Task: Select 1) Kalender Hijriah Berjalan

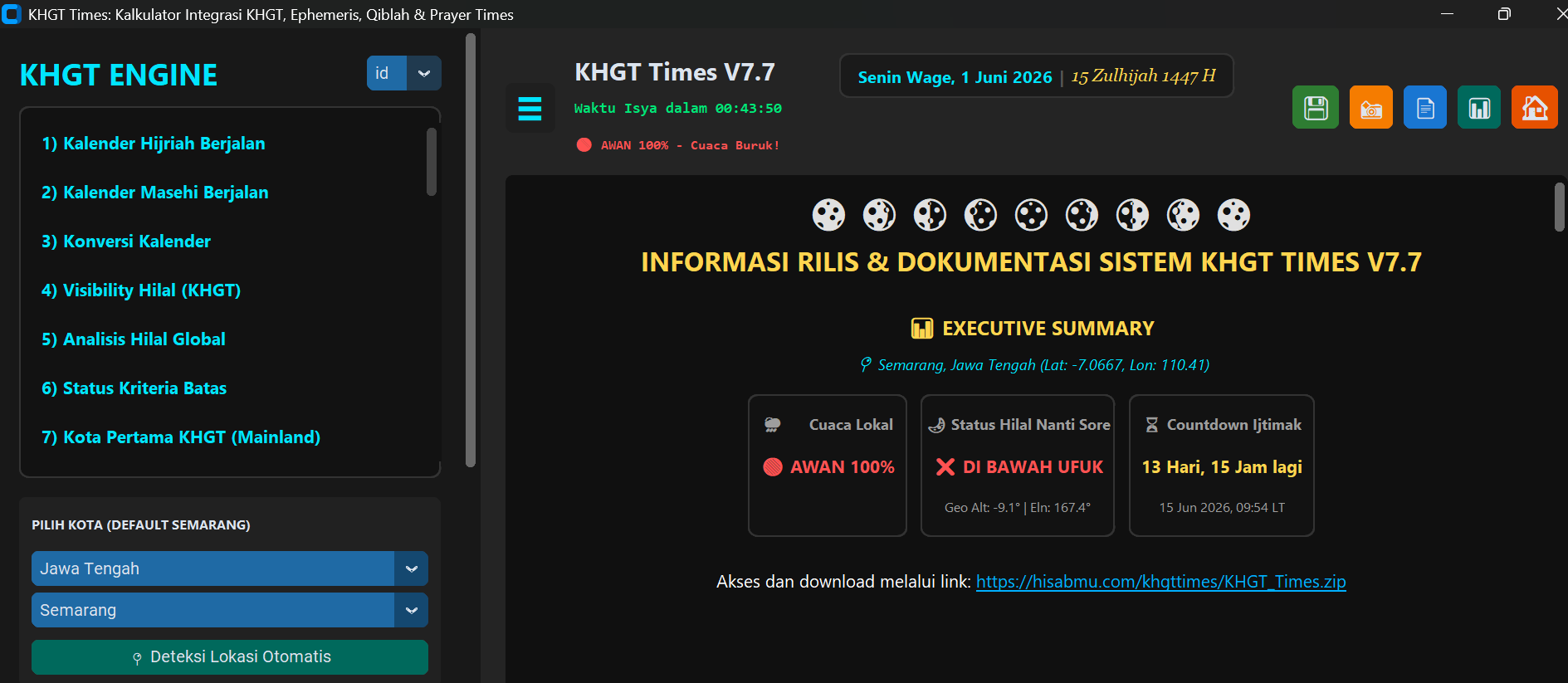Action: click(154, 144)
